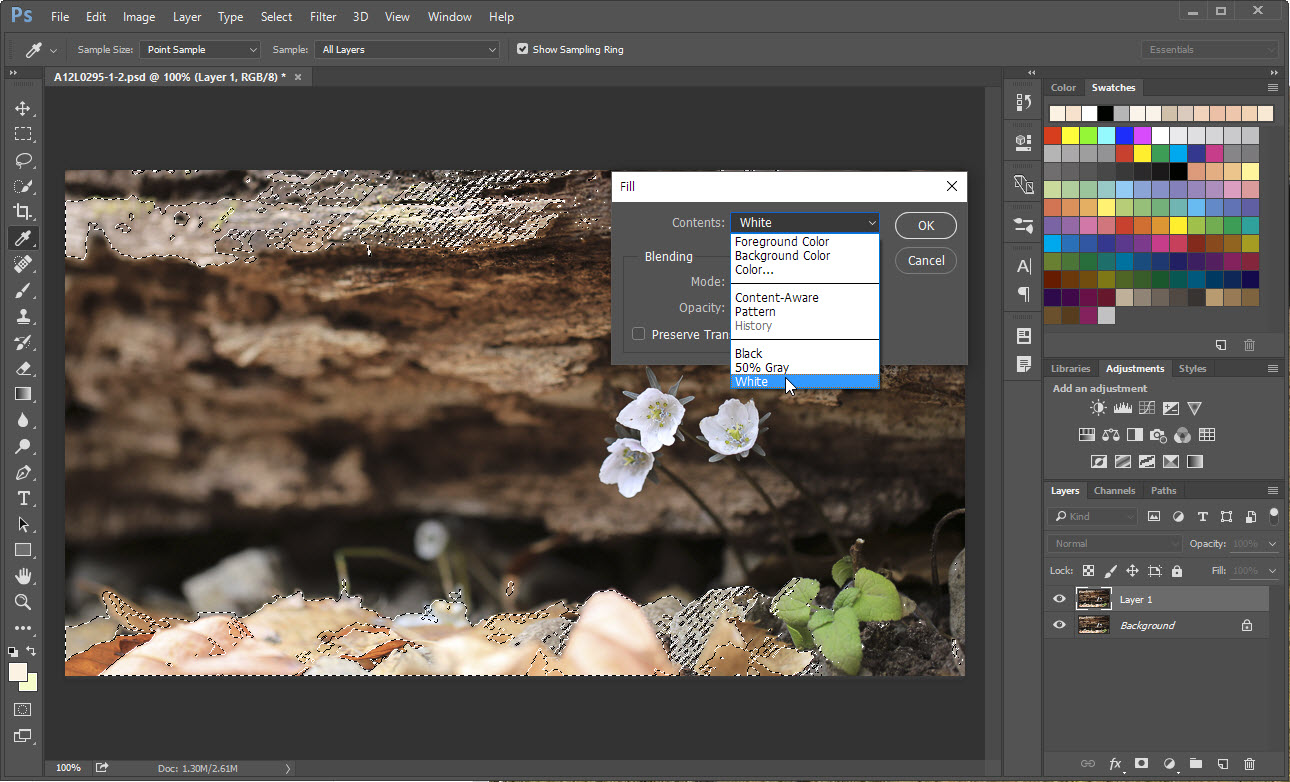Screen dimensions: 1290x782
Task: Click OK in Fill dialog
Action: click(926, 225)
